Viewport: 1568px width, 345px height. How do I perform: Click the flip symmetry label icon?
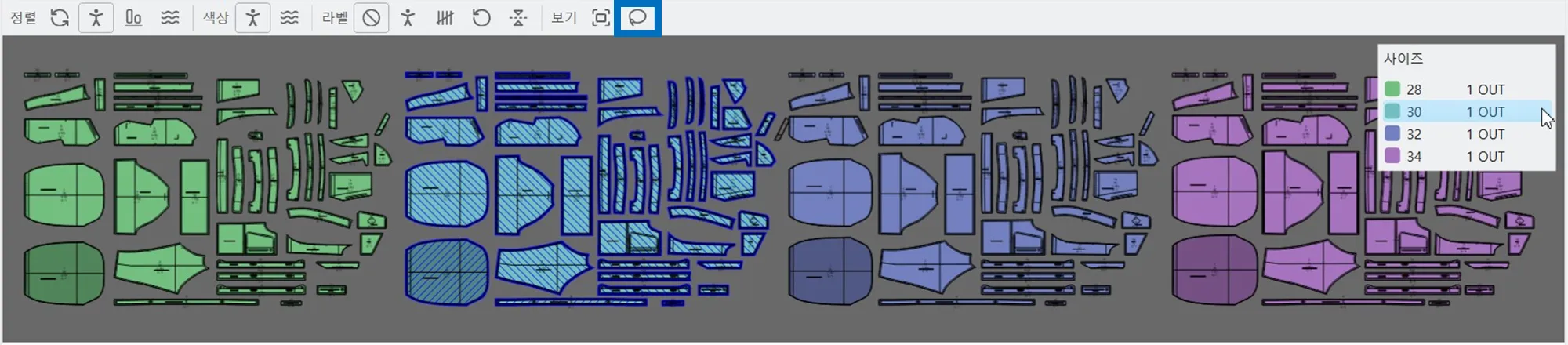[518, 17]
